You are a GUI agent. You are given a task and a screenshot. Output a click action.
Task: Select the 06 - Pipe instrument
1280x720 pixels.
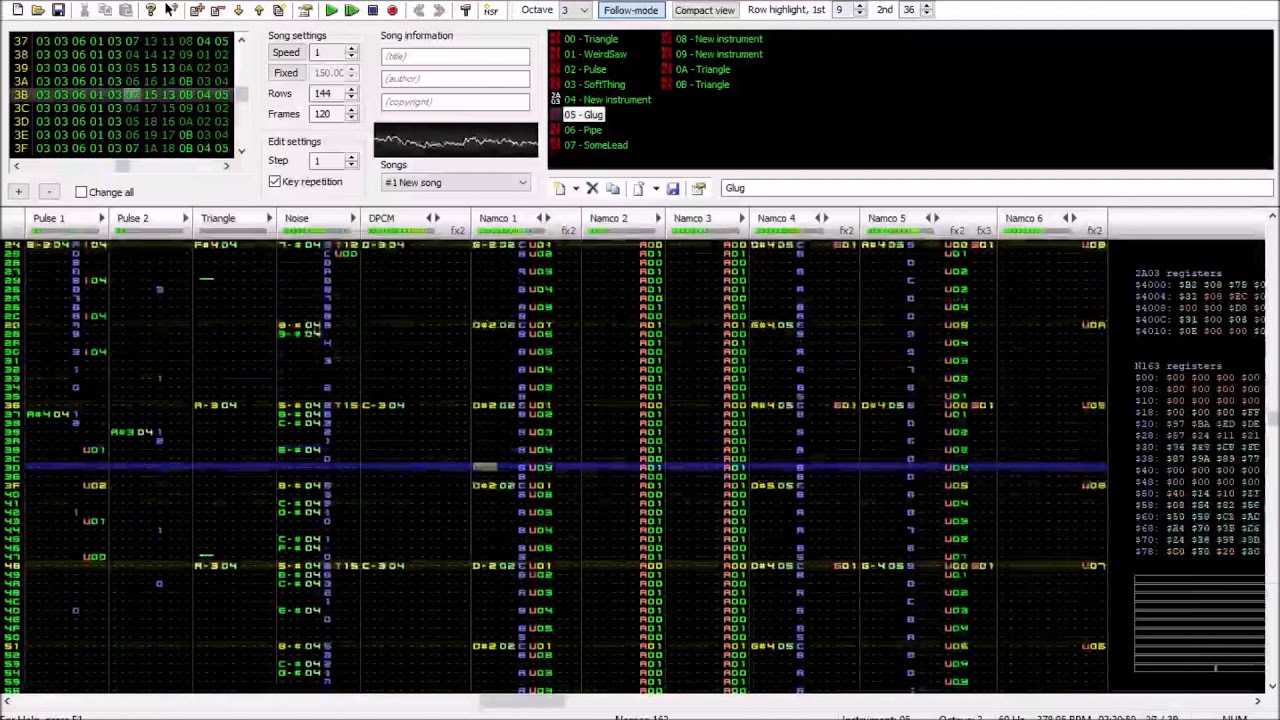(583, 130)
